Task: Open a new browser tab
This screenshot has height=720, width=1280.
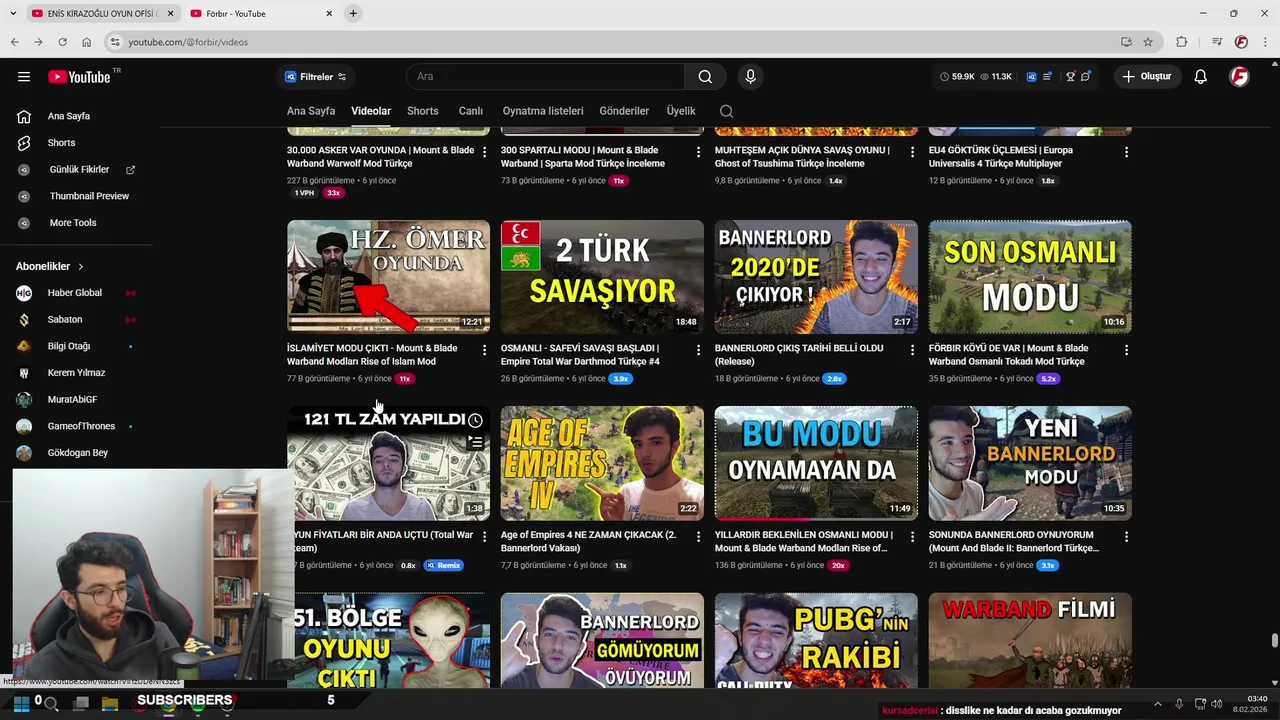Action: coord(353,14)
